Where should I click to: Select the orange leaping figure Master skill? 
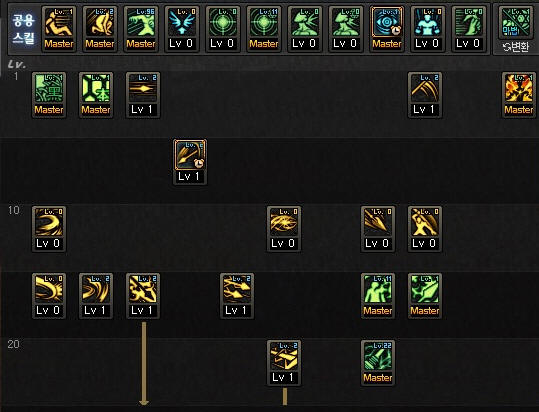click(x=59, y=29)
